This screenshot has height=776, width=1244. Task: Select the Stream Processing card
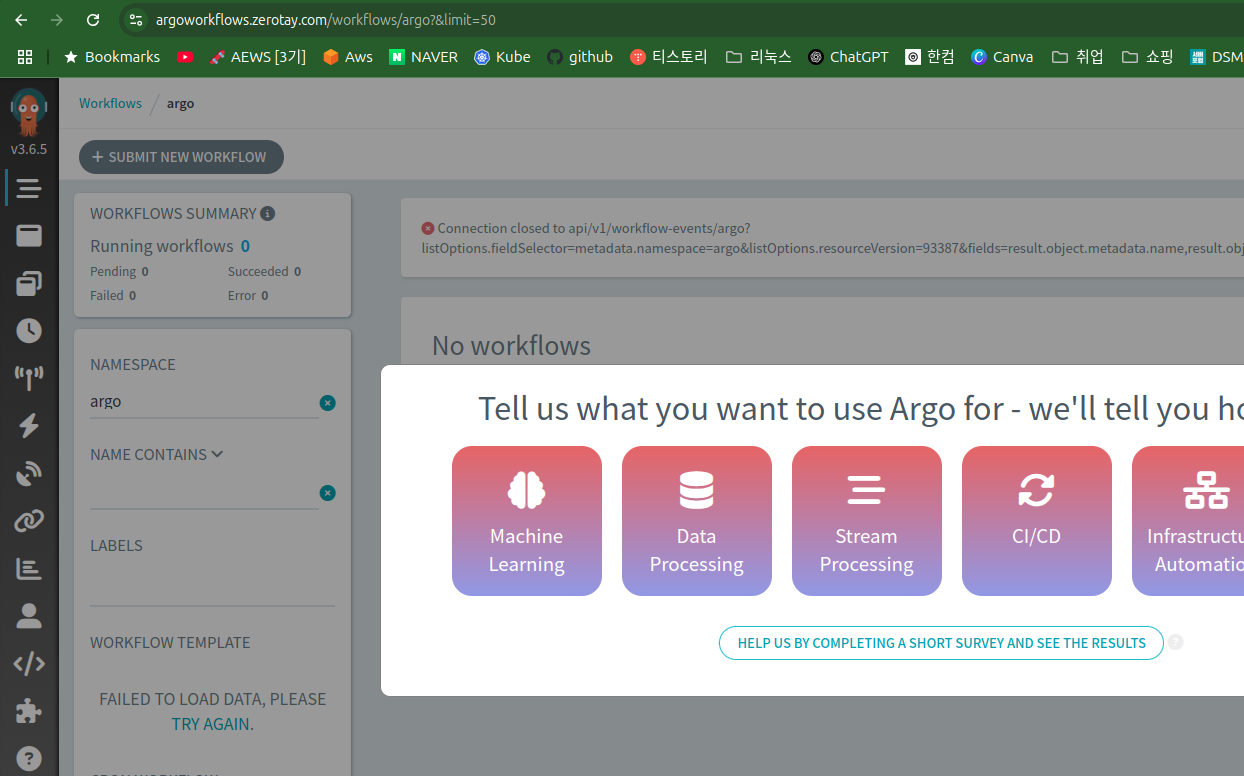click(867, 521)
